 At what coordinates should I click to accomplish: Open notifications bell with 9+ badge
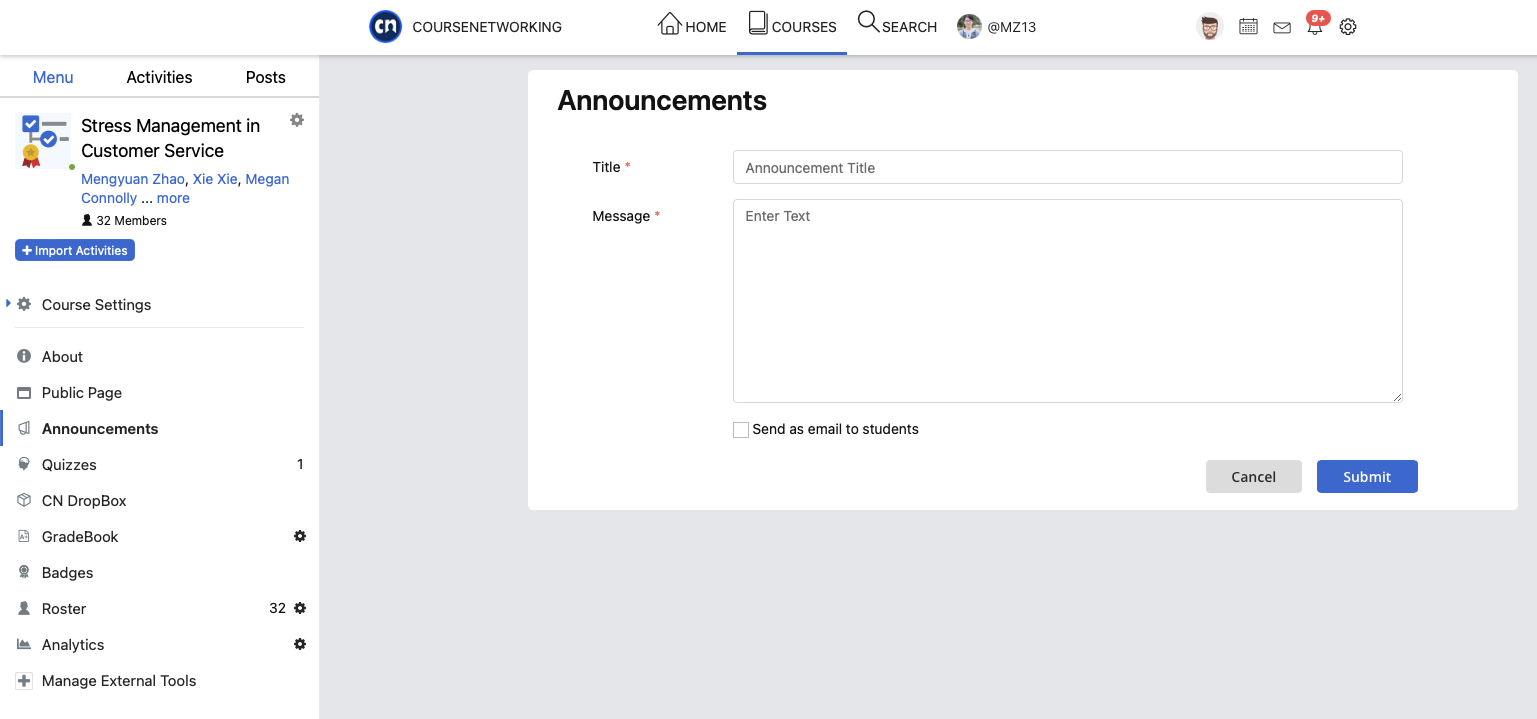(x=1316, y=25)
